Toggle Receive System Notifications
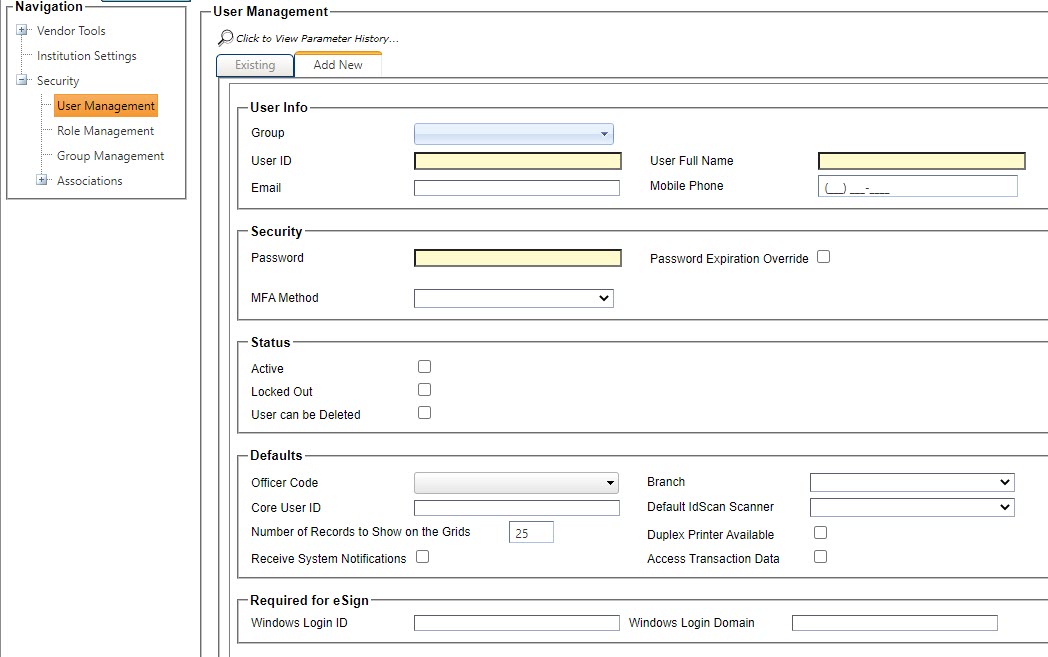1048x657 pixels. [422, 556]
